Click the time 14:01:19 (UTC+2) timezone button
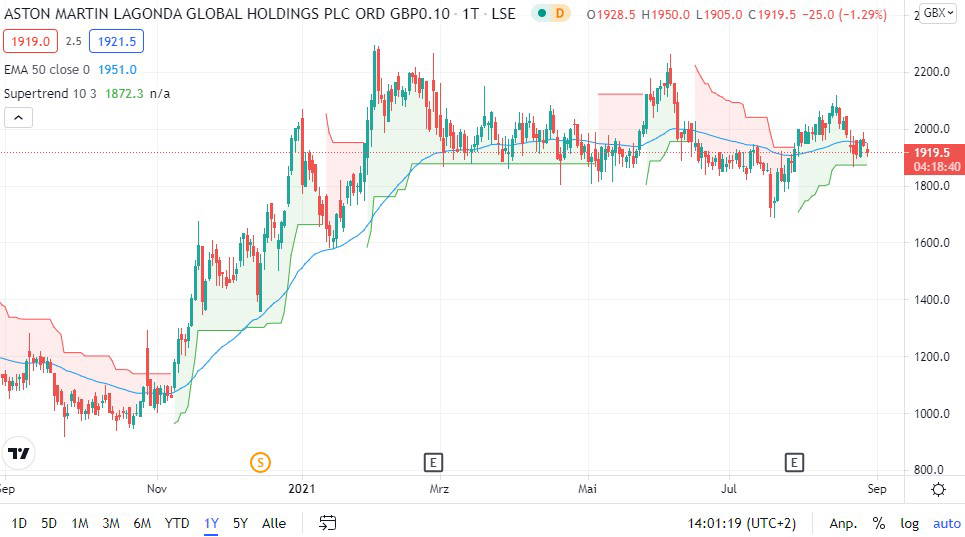This screenshot has height=537, width=965. pos(742,523)
